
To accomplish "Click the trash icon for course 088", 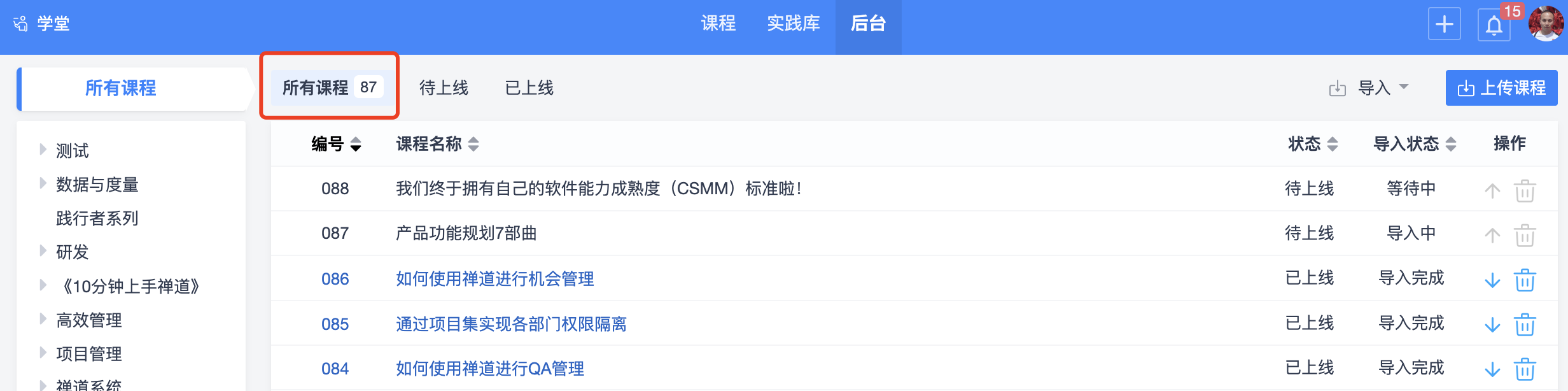I will 1525,190.
